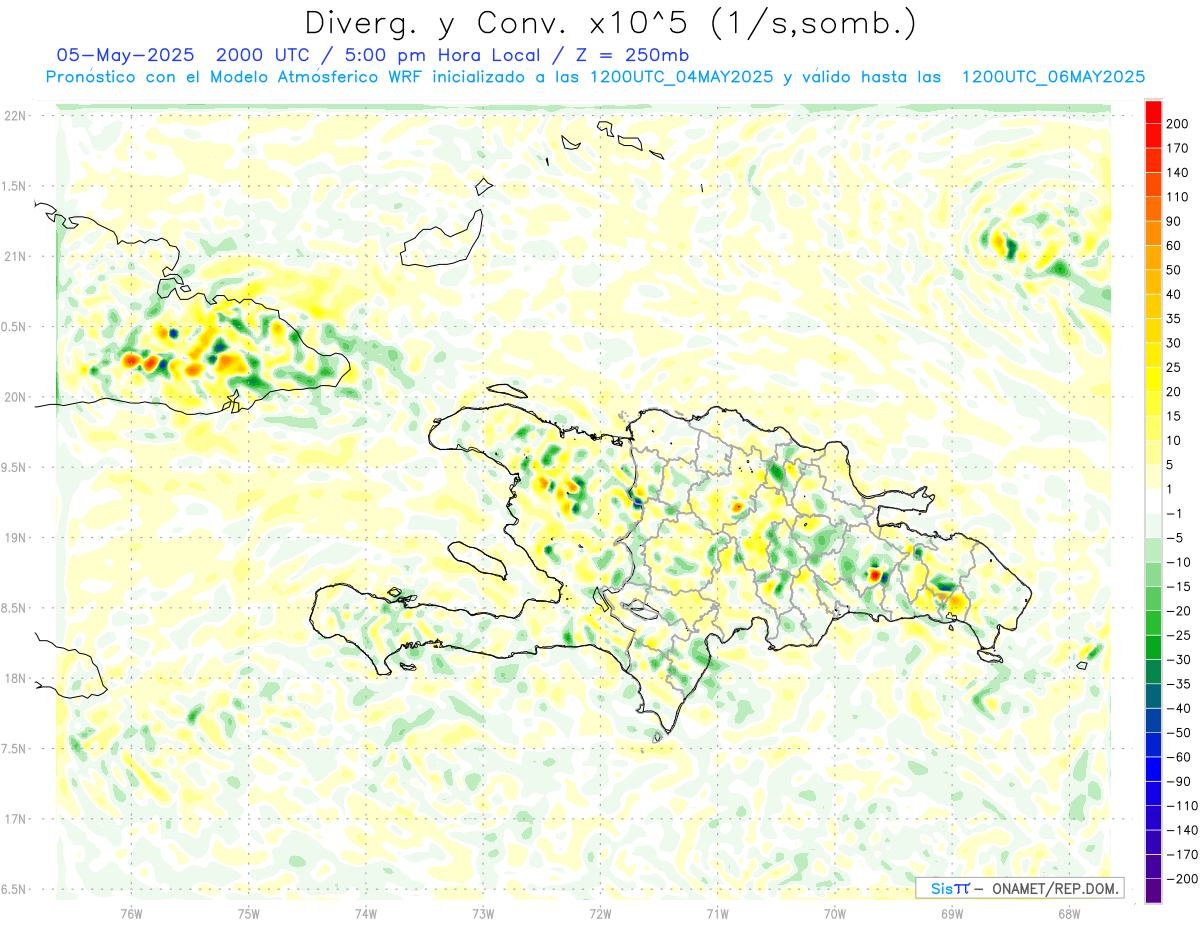The height and width of the screenshot is (927, 1200).
Task: Click the longitude label '76W'
Action: [x=132, y=914]
